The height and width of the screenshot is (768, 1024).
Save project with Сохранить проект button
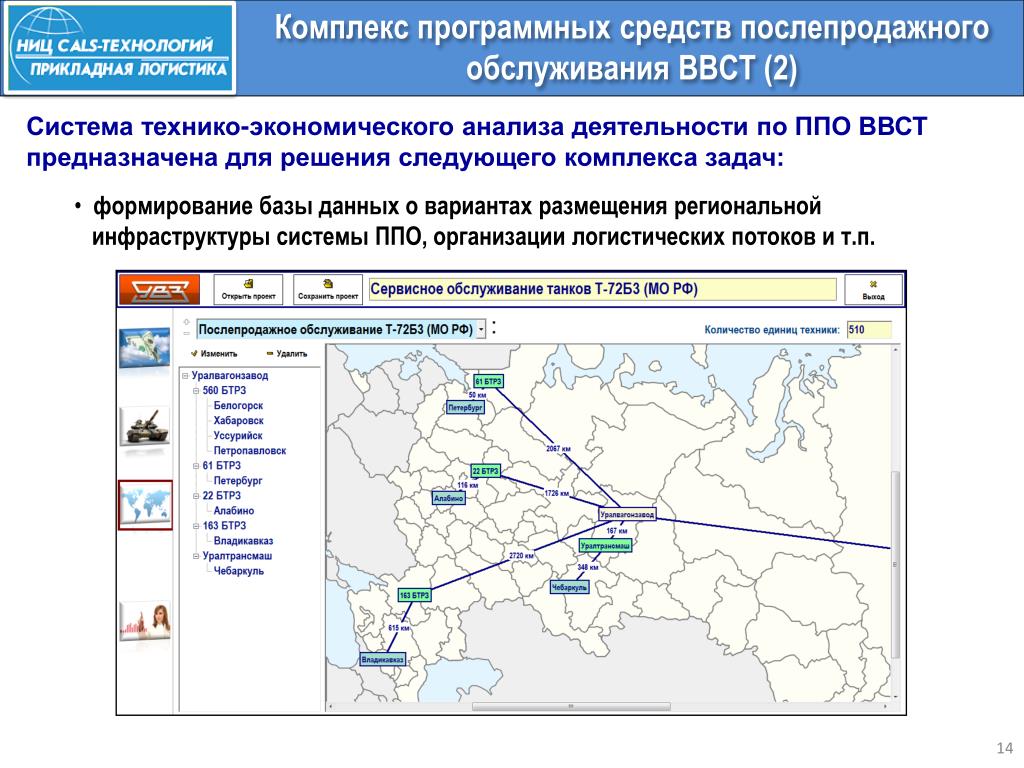pyautogui.click(x=328, y=289)
